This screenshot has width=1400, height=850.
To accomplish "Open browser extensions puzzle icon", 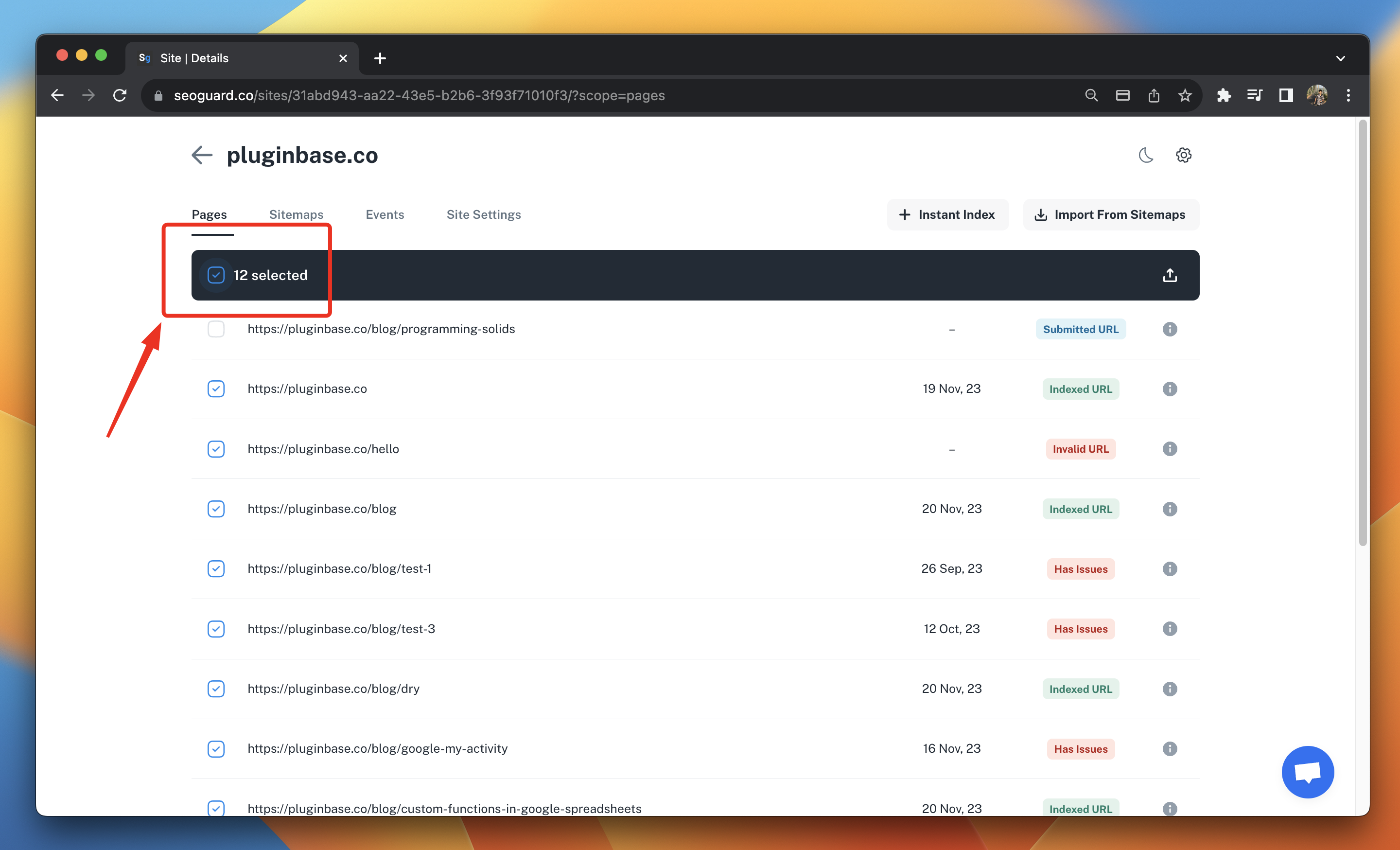I will tap(1223, 95).
